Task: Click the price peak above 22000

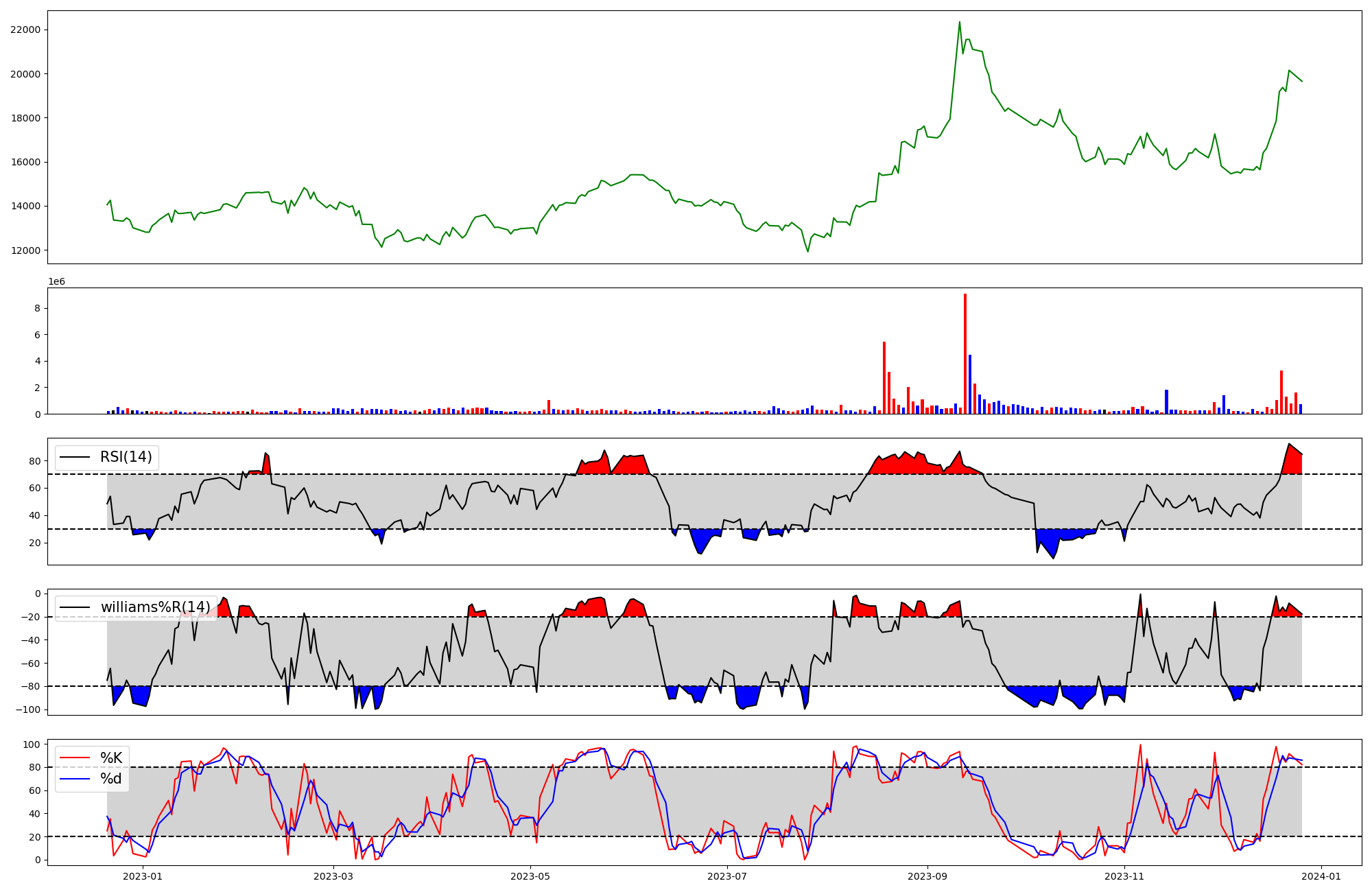Action: (960, 22)
